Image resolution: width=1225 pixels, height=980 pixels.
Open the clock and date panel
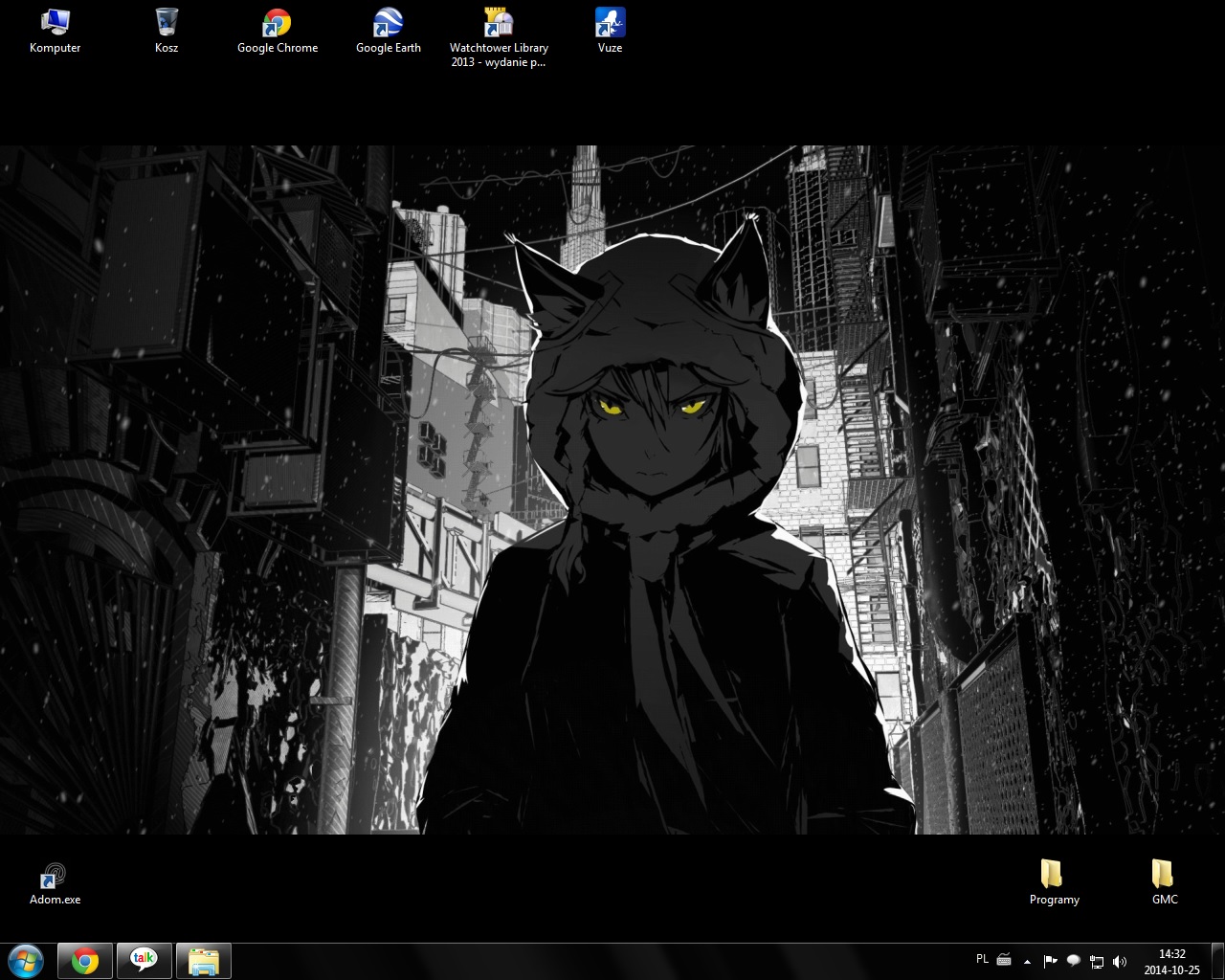[1171, 961]
